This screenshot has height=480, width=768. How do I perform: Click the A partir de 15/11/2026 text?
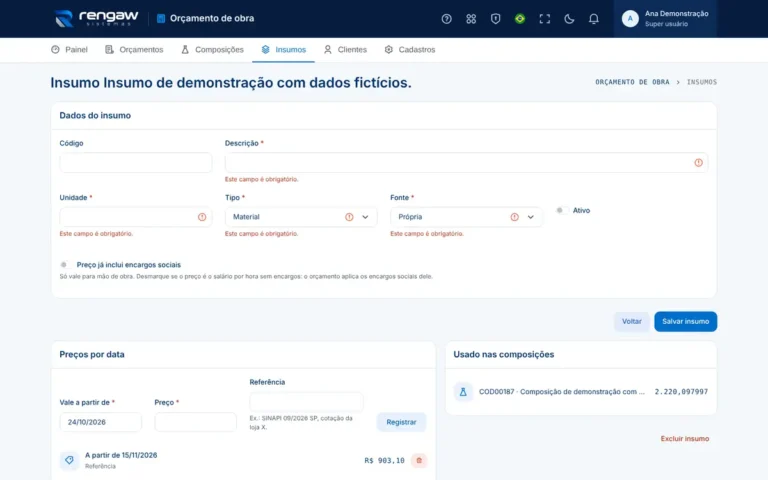(121, 455)
